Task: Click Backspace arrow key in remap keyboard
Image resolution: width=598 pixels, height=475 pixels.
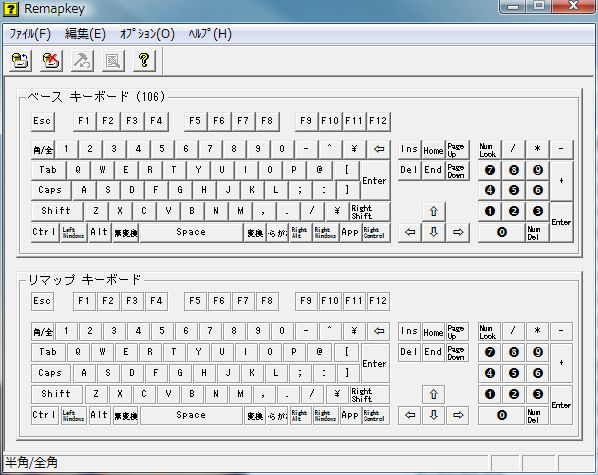Action: pos(378,331)
